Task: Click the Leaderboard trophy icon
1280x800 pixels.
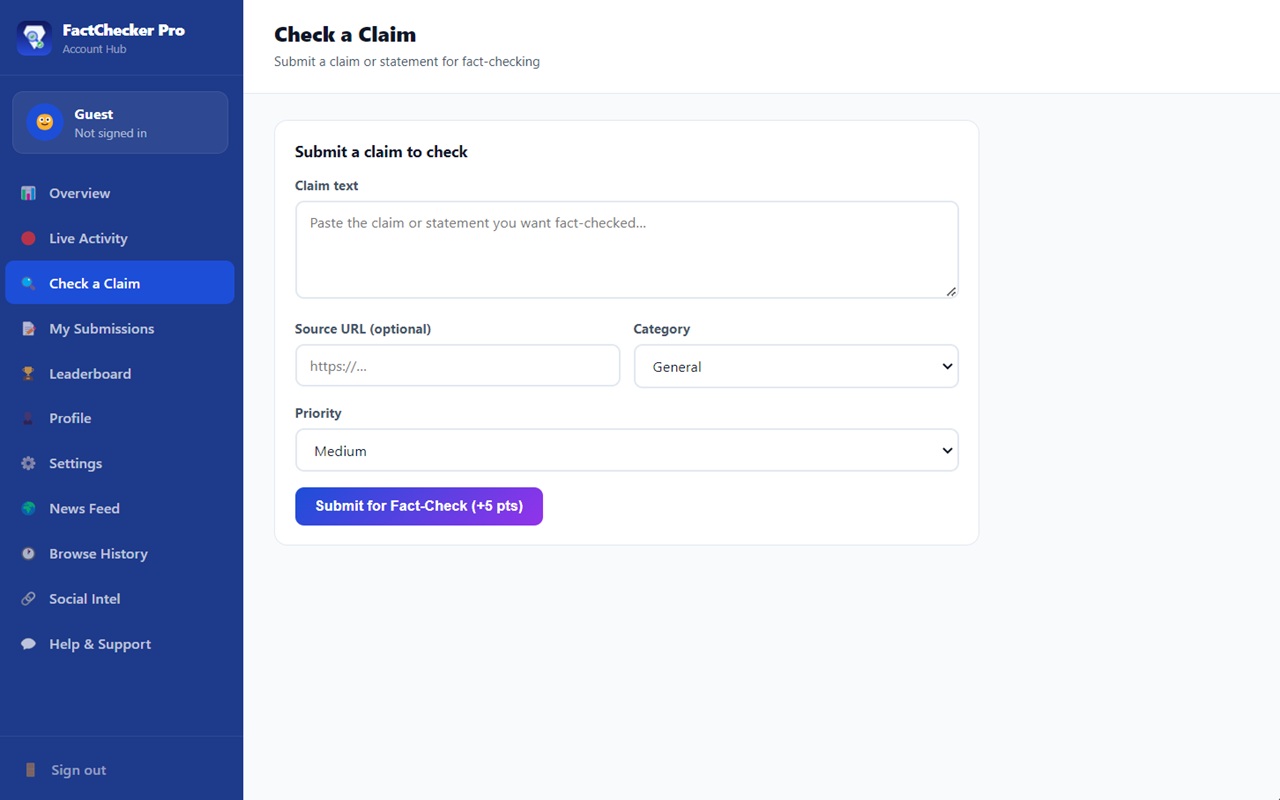Action: tap(28, 373)
